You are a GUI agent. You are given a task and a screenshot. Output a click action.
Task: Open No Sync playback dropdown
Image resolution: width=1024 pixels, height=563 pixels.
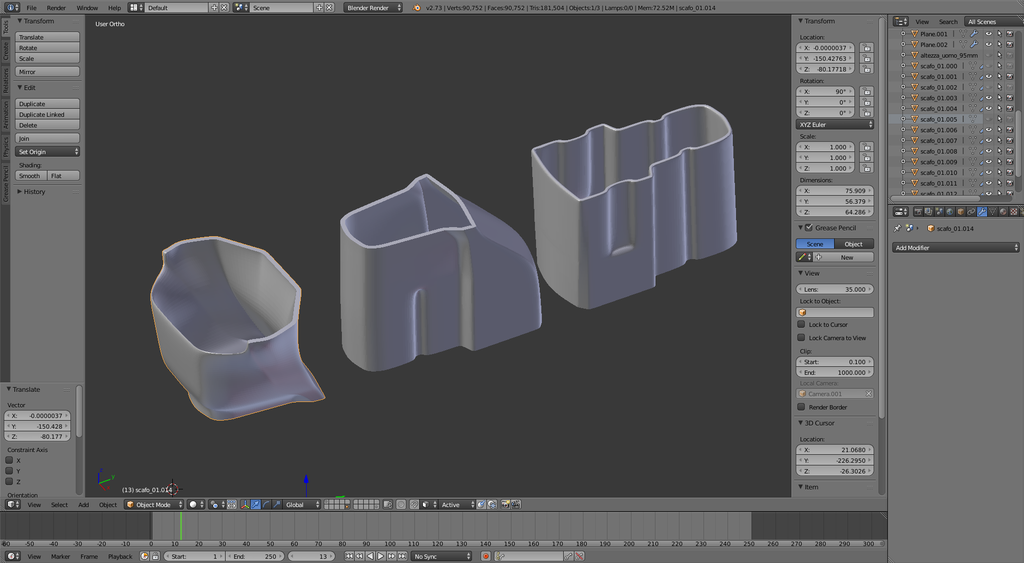441,556
